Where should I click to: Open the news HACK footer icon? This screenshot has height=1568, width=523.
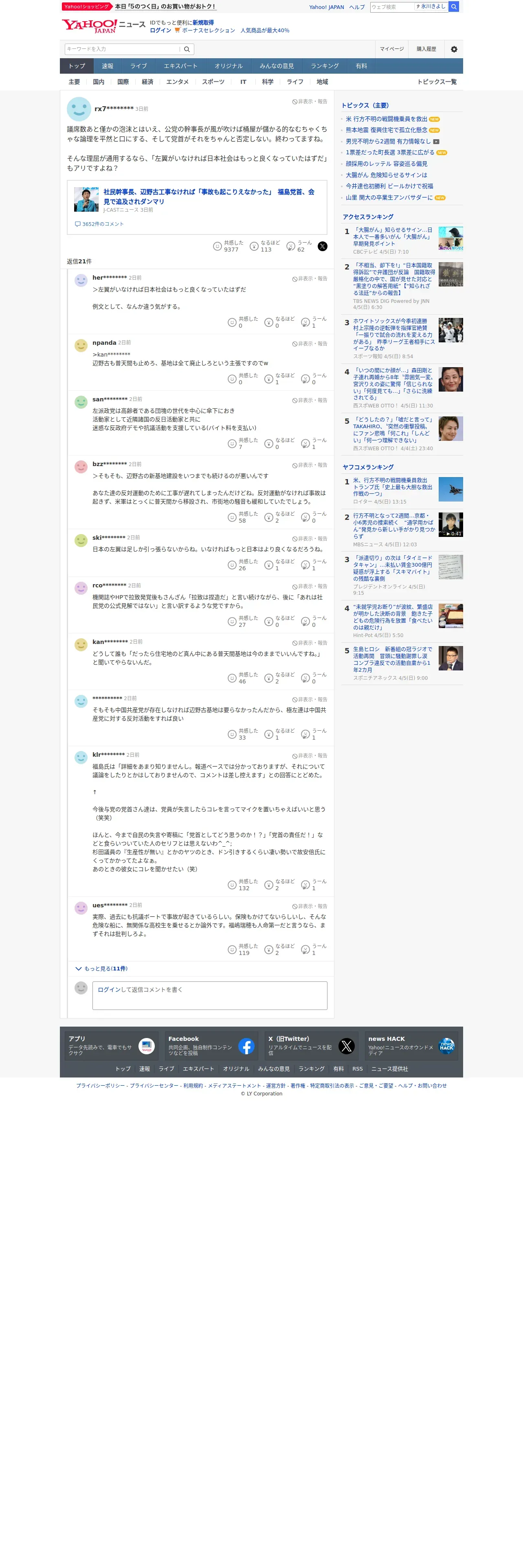(446, 1046)
